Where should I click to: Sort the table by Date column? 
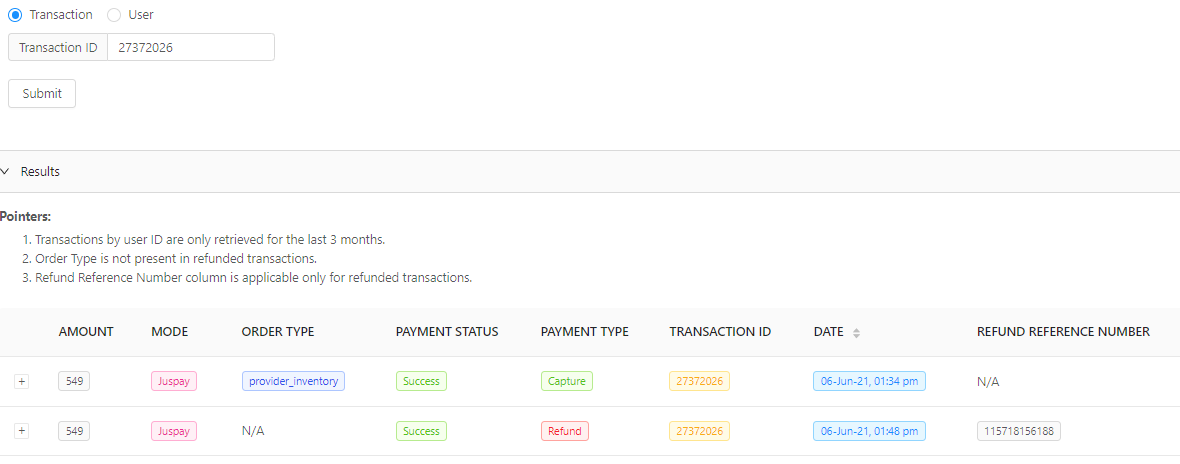856,332
